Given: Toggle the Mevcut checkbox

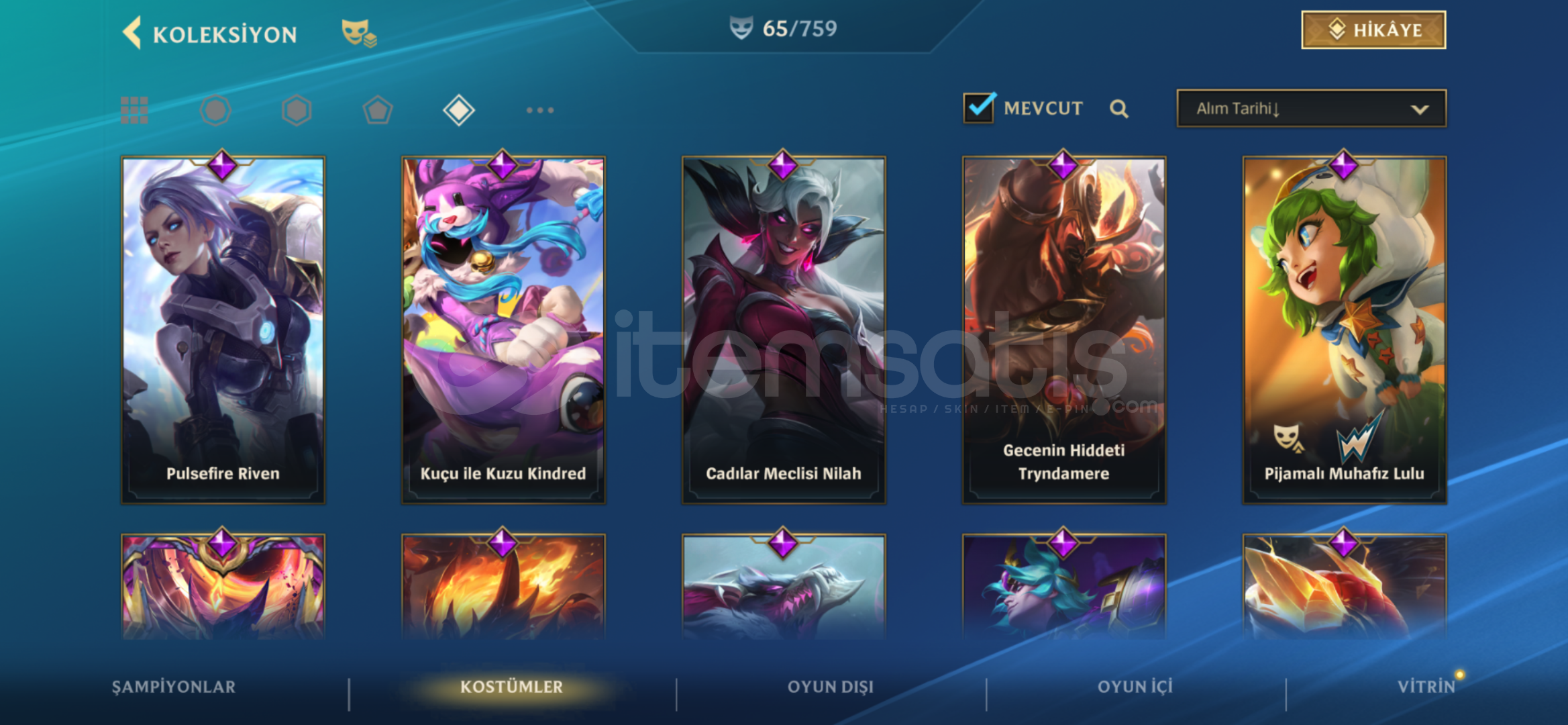Looking at the screenshot, I should click(x=979, y=108).
